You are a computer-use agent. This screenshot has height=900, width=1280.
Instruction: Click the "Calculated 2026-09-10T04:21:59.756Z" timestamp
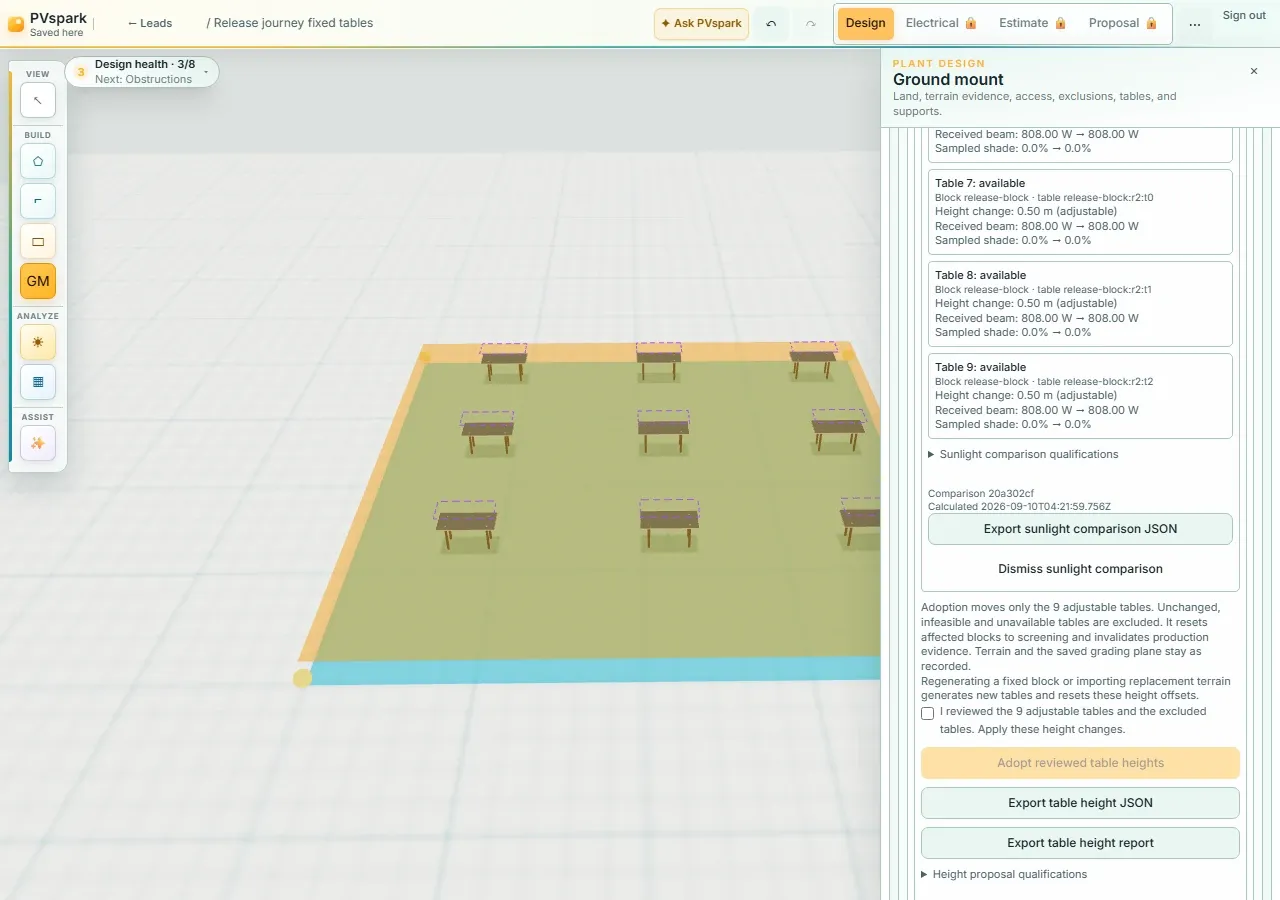[1019, 506]
